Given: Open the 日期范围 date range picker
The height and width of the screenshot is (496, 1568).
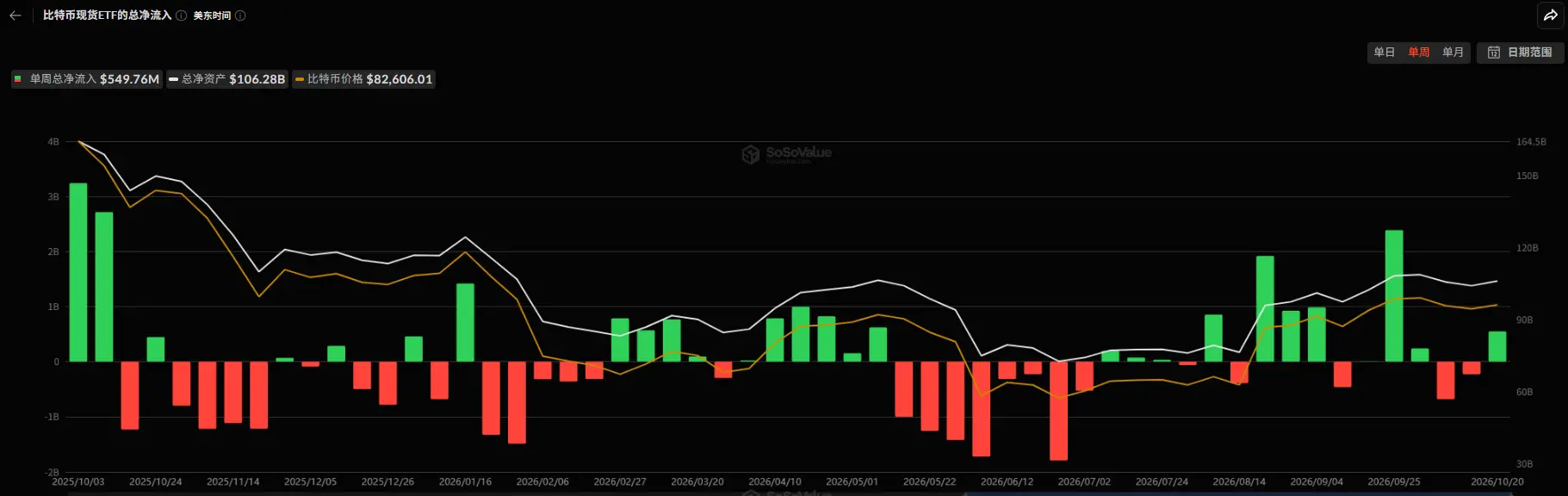Looking at the screenshot, I should [1521, 53].
